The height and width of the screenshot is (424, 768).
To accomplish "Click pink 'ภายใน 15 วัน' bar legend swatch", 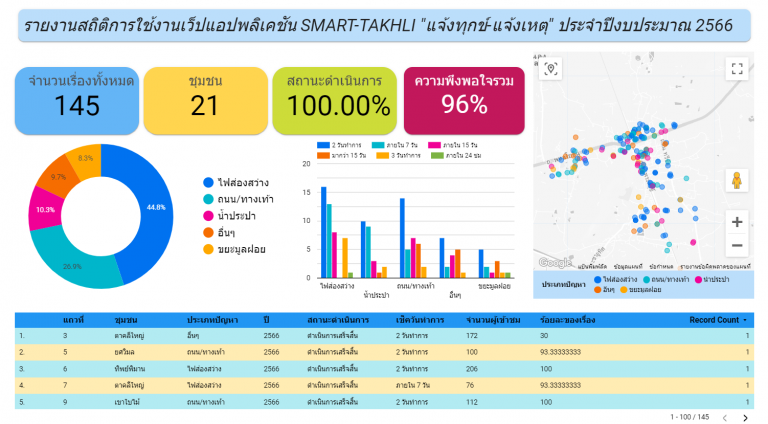I will 434,145.
